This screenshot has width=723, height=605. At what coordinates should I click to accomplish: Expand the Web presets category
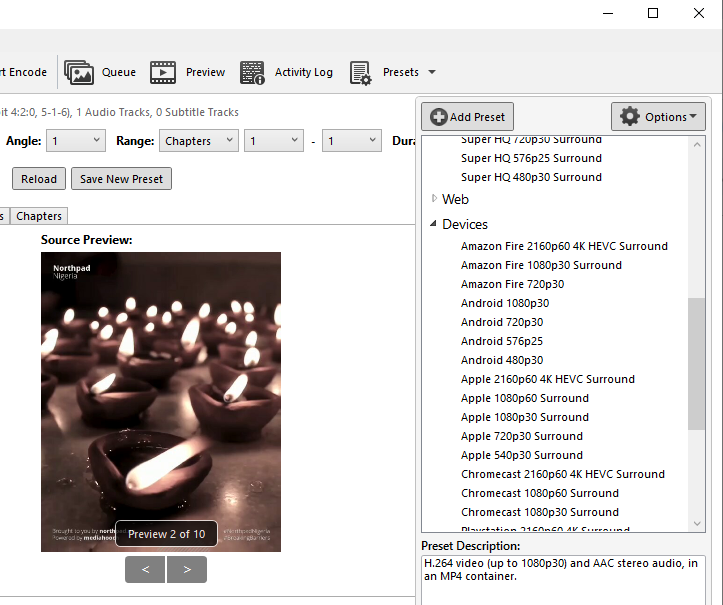434,198
